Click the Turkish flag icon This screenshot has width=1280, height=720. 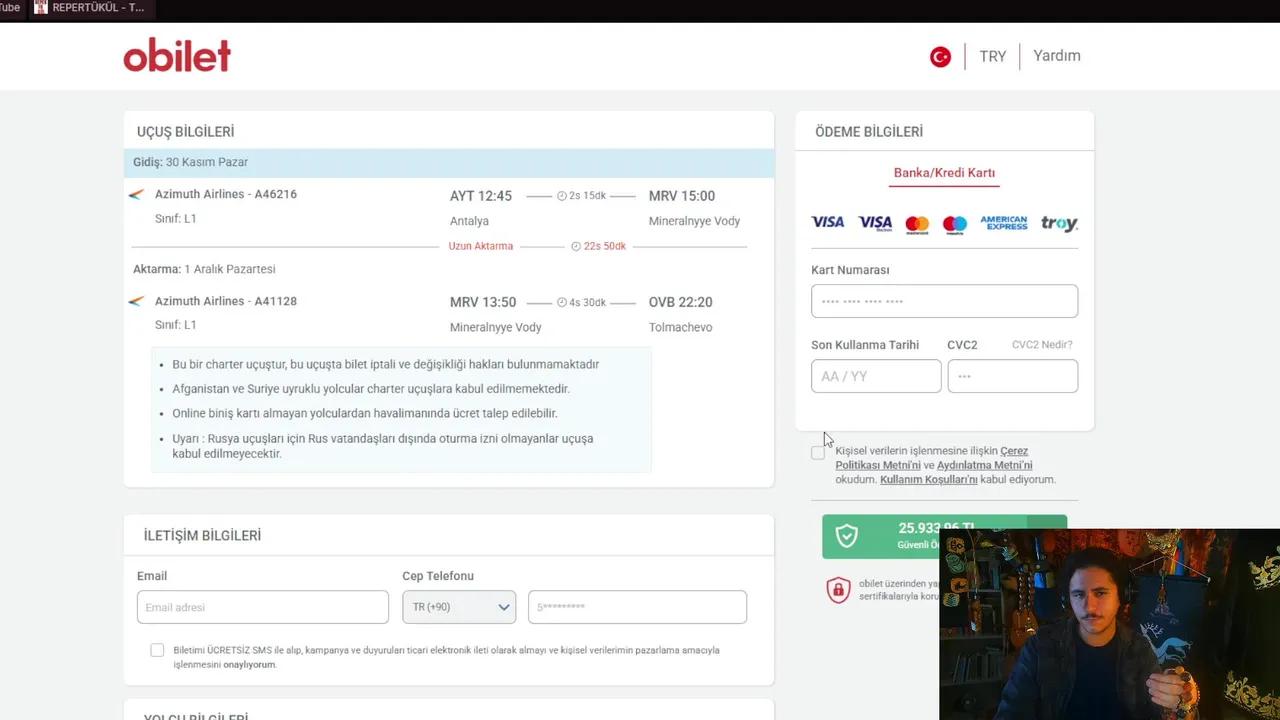pyautogui.click(x=940, y=57)
